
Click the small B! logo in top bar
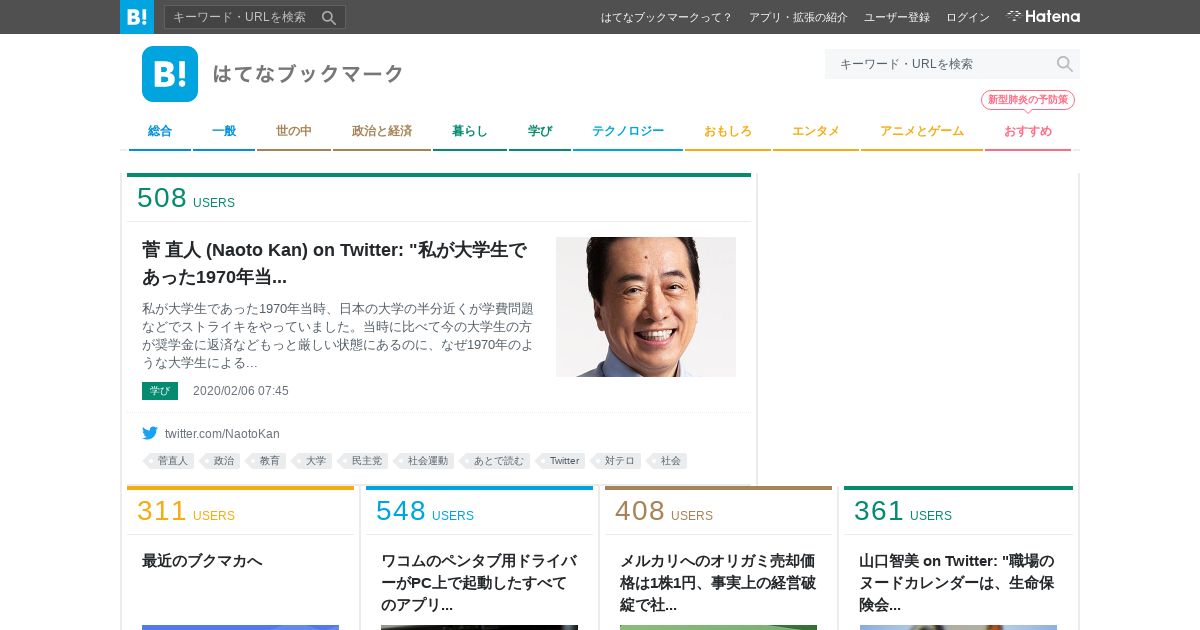click(137, 17)
